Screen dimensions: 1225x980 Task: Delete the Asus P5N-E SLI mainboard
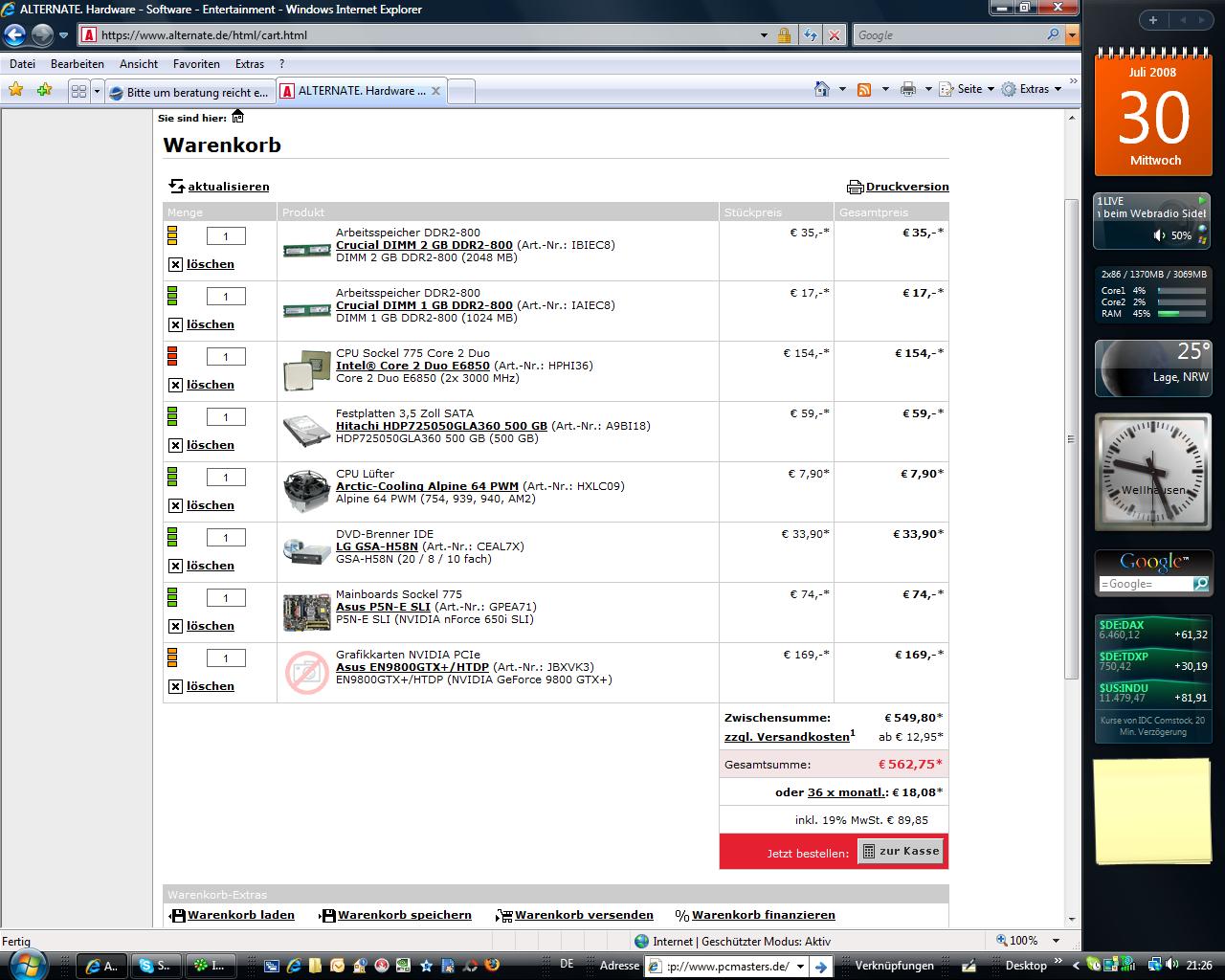pyautogui.click(x=201, y=626)
